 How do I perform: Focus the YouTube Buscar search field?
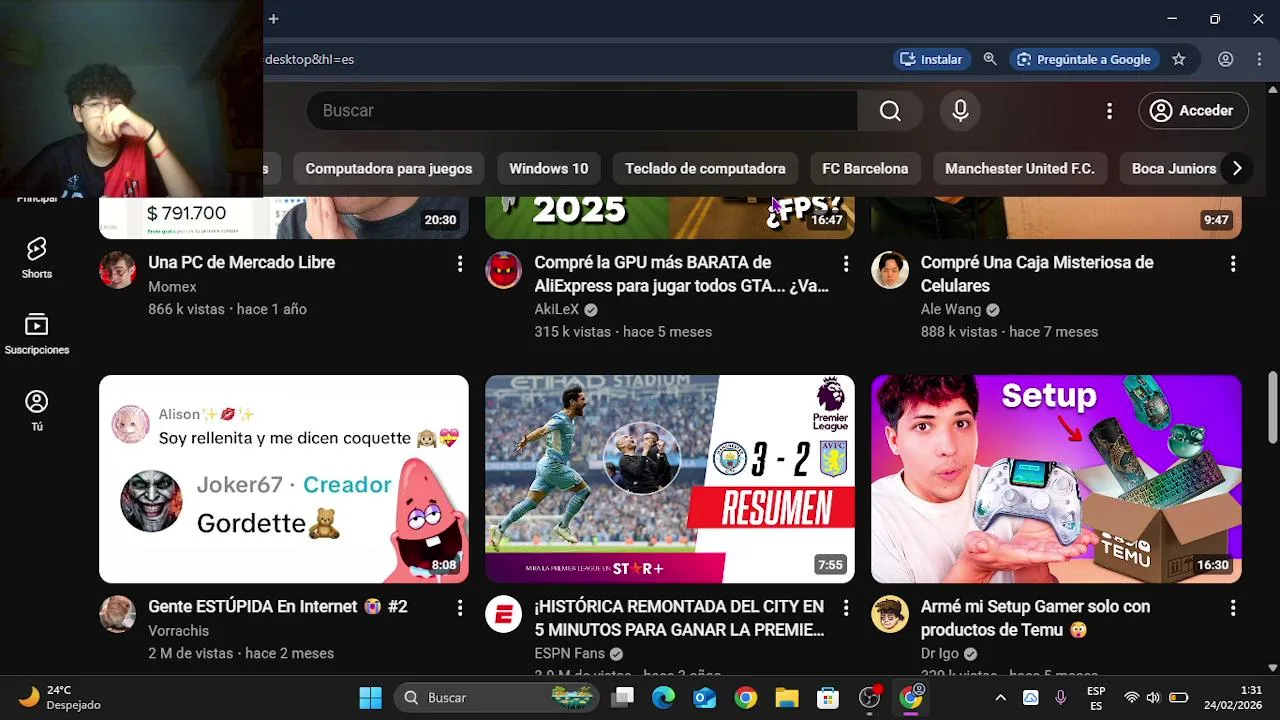coord(582,111)
